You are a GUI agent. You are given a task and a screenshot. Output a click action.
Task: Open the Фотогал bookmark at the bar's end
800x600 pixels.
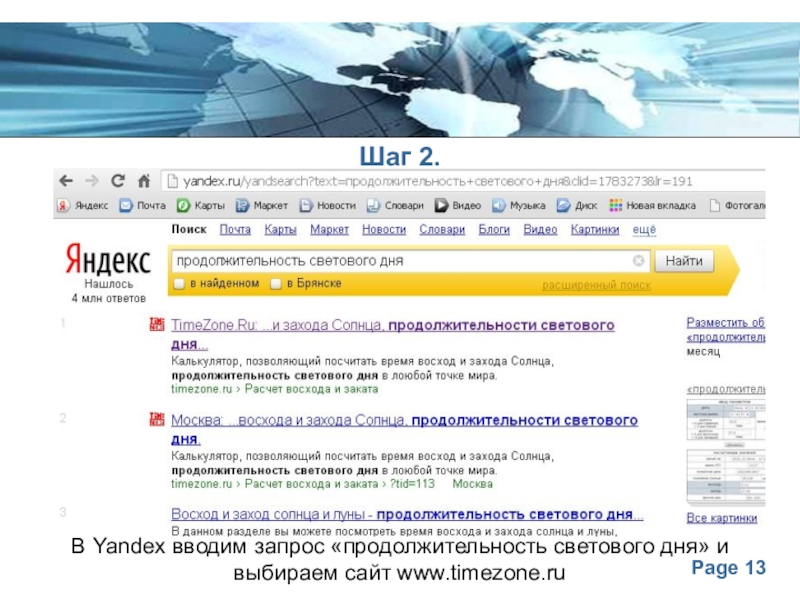point(738,205)
